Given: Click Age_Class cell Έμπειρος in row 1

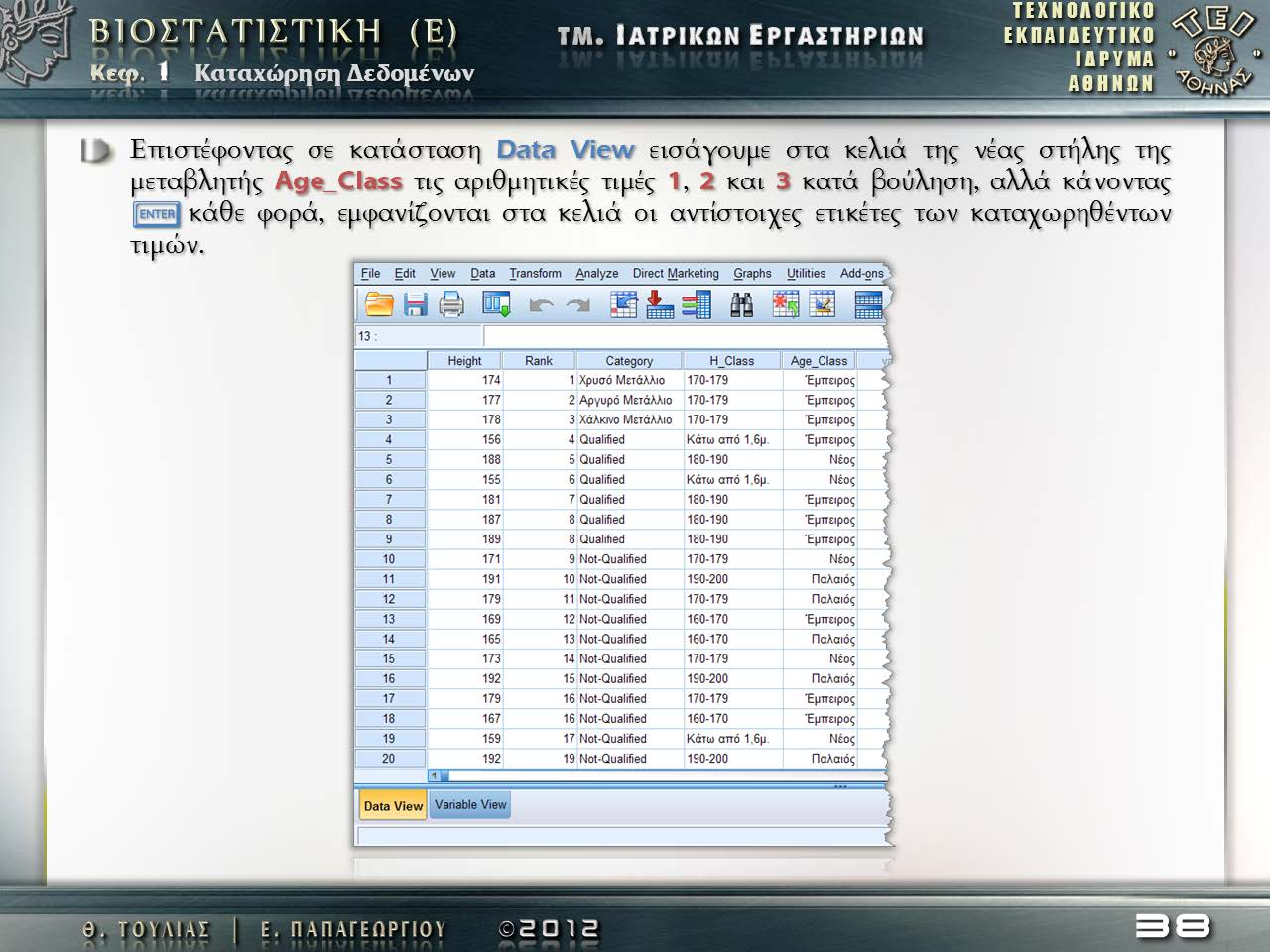Looking at the screenshot, I should [820, 380].
